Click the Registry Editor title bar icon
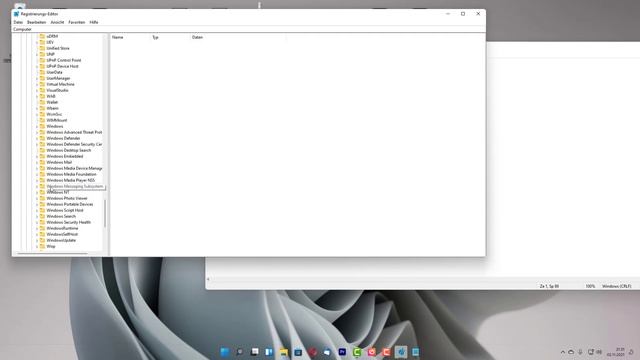640x360 pixels. tap(16, 14)
